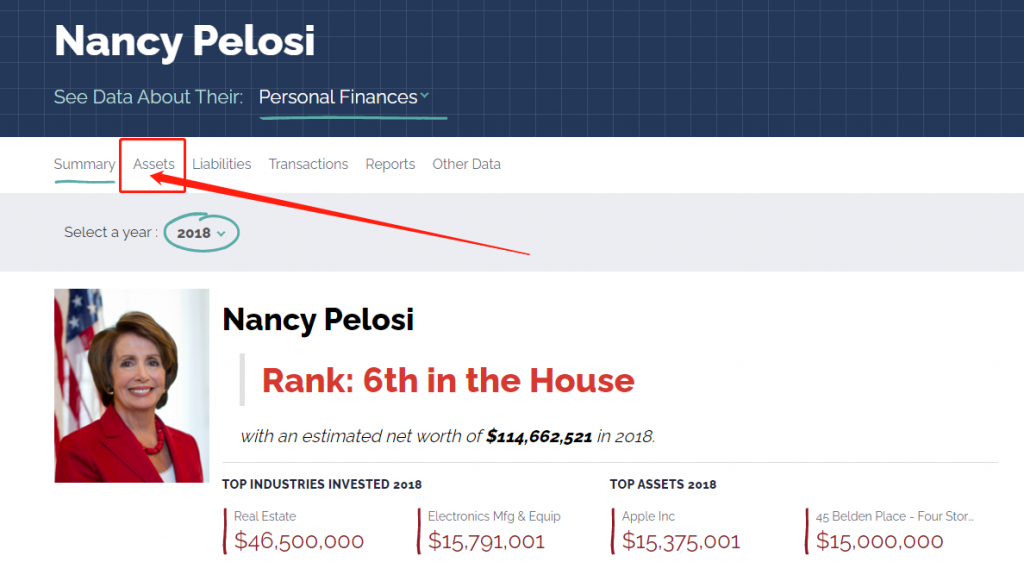Viewport: 1024px width, 587px height.
Task: Switch to the Summary tab
Action: point(84,164)
